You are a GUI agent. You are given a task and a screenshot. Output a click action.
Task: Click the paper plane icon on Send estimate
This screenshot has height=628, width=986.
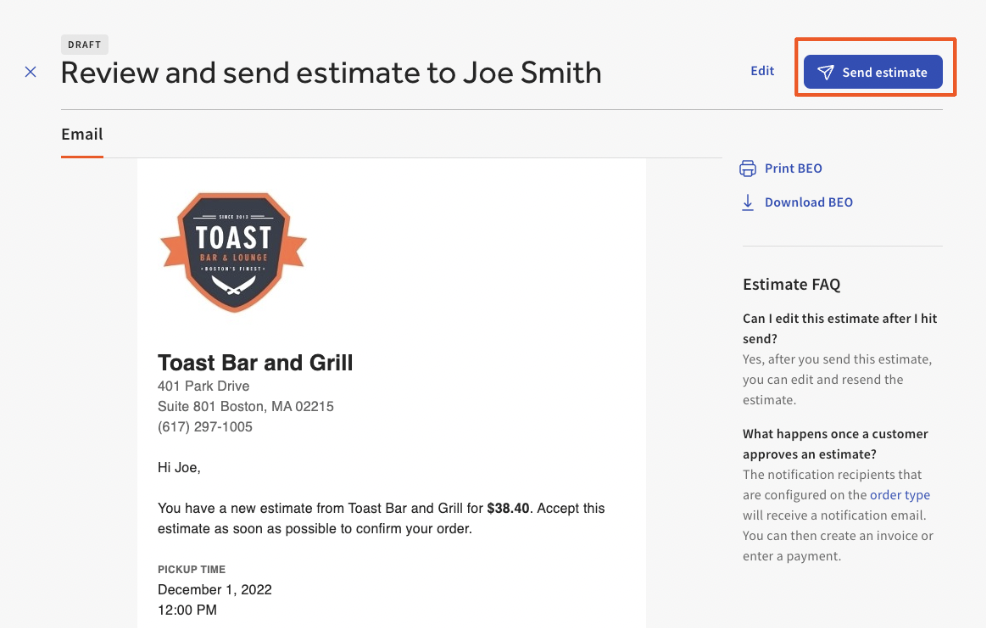(x=826, y=72)
